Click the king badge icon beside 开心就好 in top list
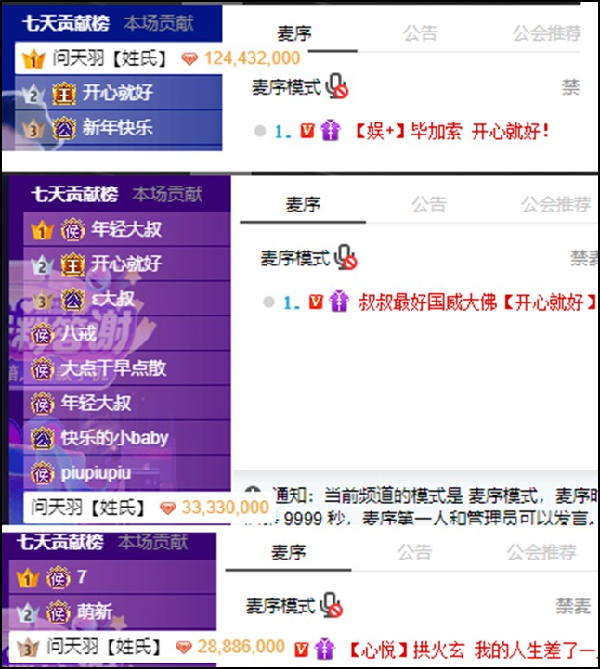 pyautogui.click(x=64, y=93)
